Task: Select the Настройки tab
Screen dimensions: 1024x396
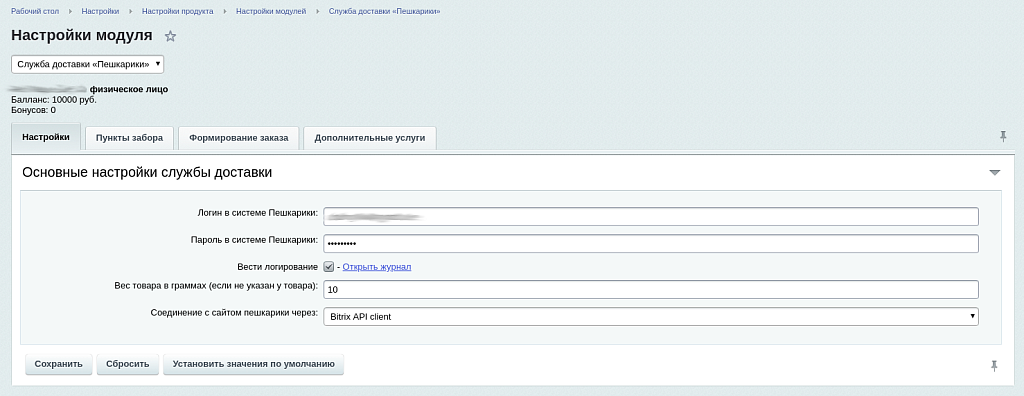Action: pyautogui.click(x=46, y=137)
